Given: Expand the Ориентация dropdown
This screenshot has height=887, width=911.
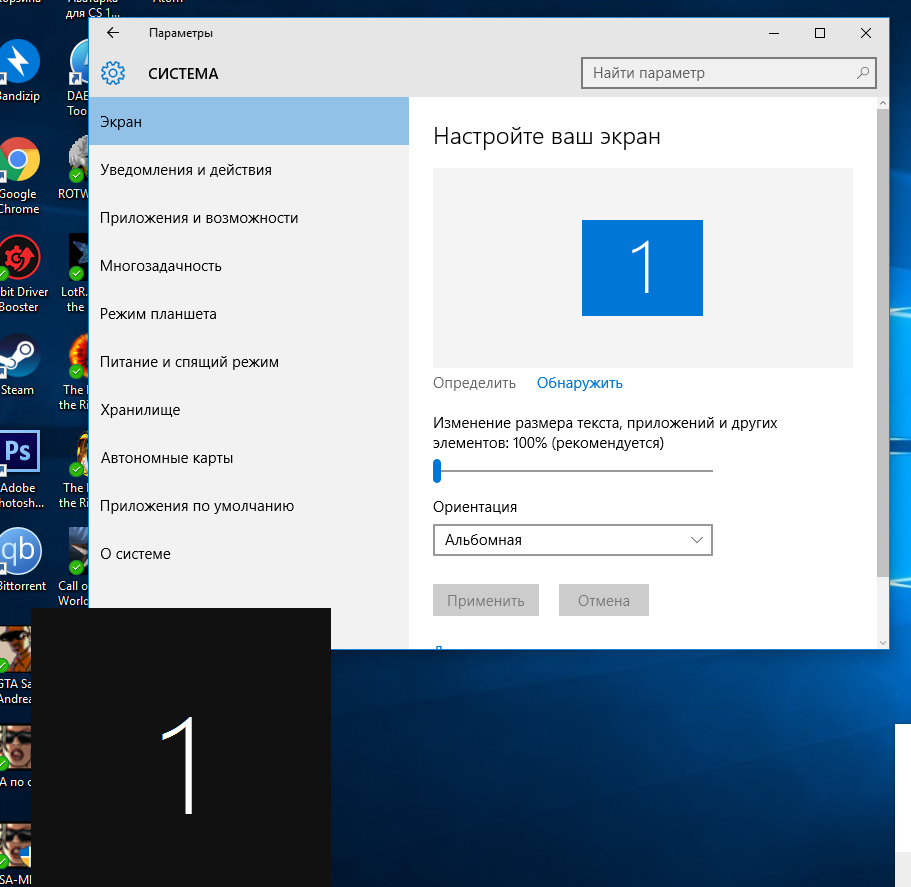Looking at the screenshot, I should tap(572, 540).
